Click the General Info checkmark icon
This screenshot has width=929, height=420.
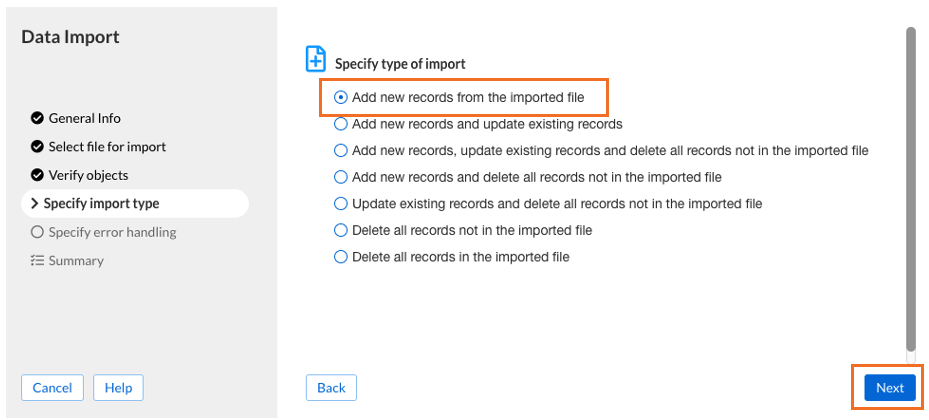38,118
